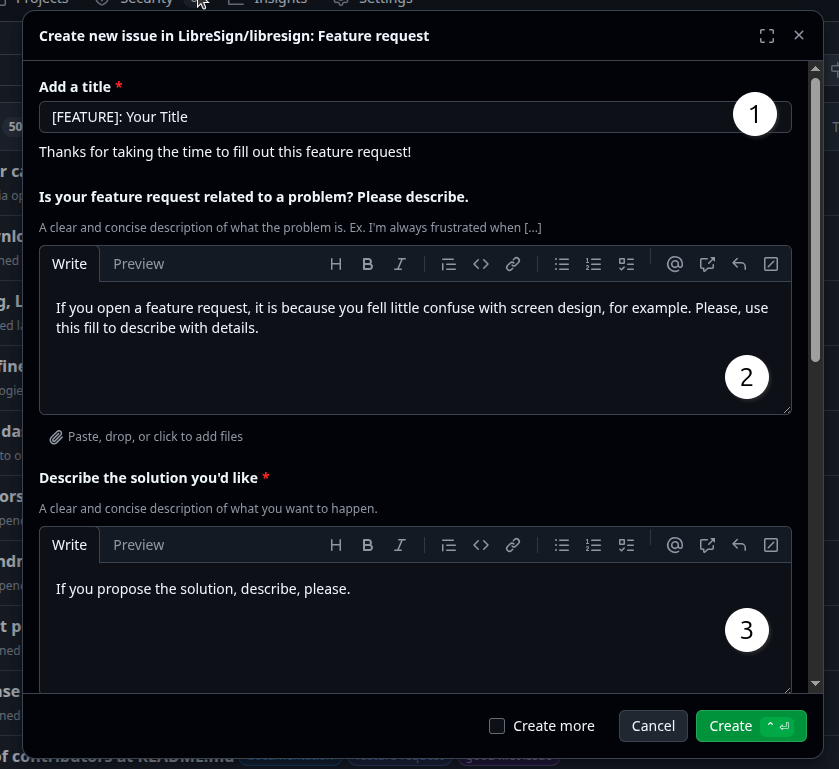Click the dialog's scrollbar thumb
839x769 pixels.
(815, 220)
